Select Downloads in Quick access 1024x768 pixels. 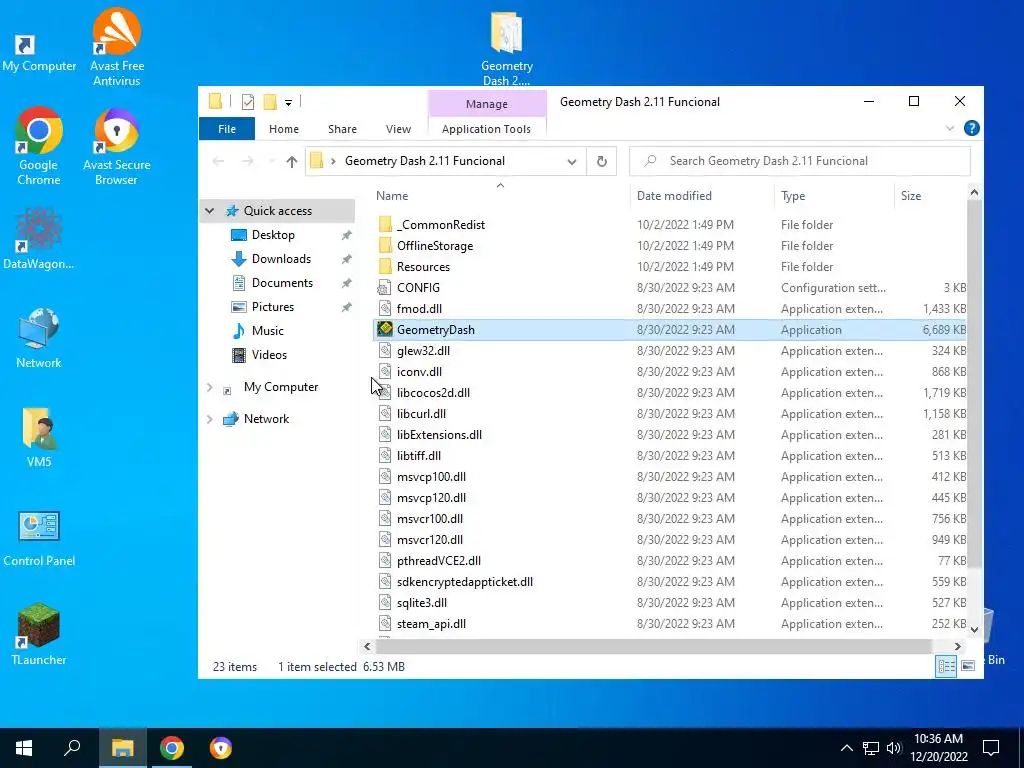tap(281, 259)
